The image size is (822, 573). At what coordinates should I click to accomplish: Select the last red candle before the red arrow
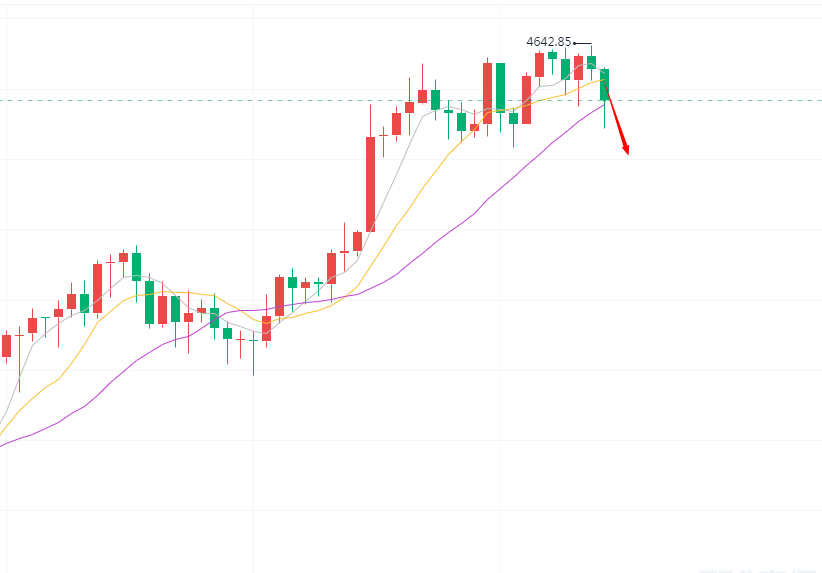coord(578,68)
